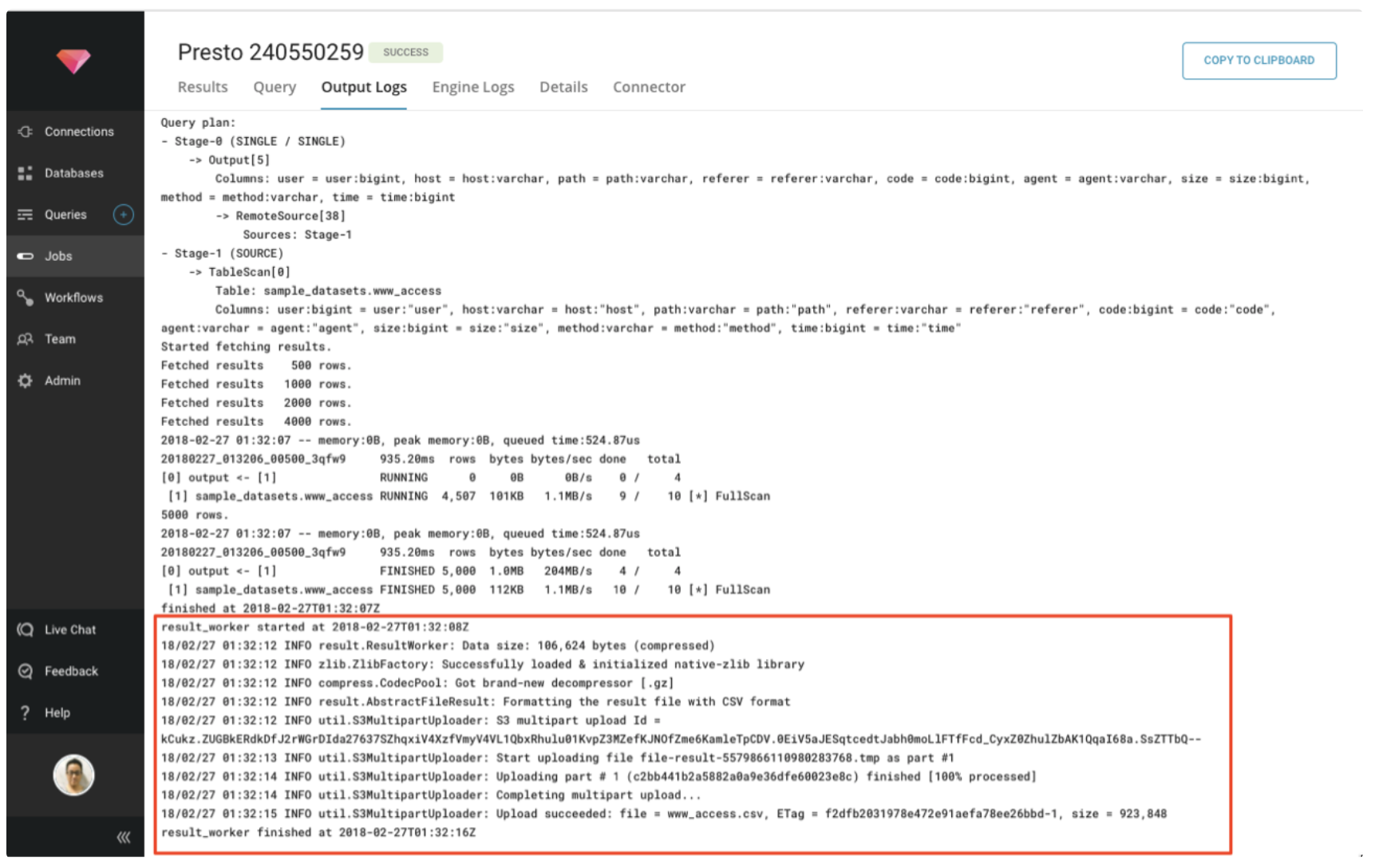The image size is (1379, 868).
Task: Open the user profile avatar
Action: point(73,775)
